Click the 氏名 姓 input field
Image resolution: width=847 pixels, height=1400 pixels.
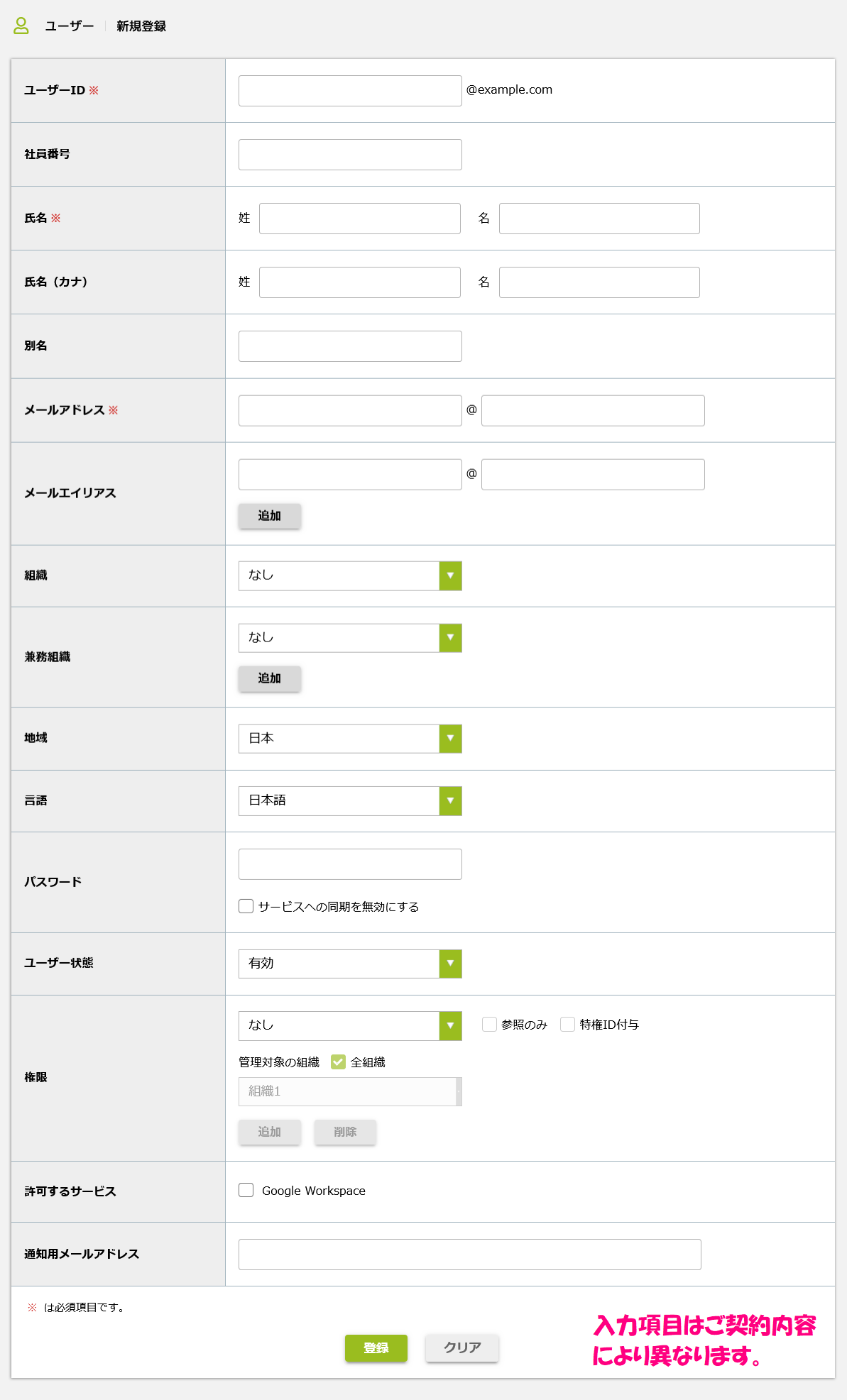click(360, 219)
